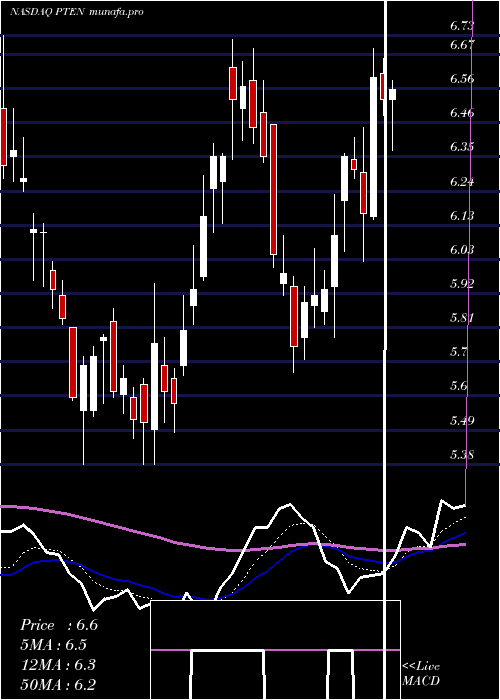Viewport: 500px width, 700px height.
Task: Click the 5.49 price axis label
Action: click(x=462, y=421)
